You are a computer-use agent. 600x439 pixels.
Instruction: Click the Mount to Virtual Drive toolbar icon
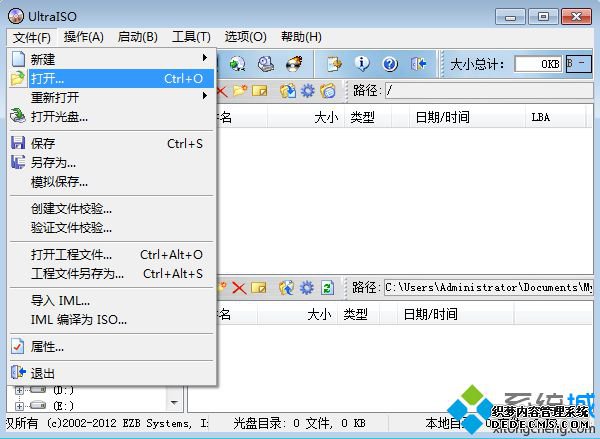238,64
